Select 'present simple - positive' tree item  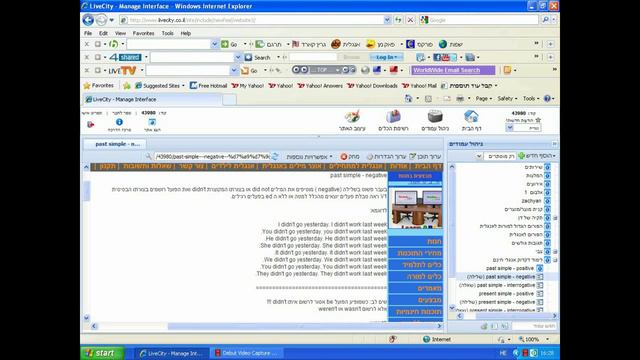506,294
